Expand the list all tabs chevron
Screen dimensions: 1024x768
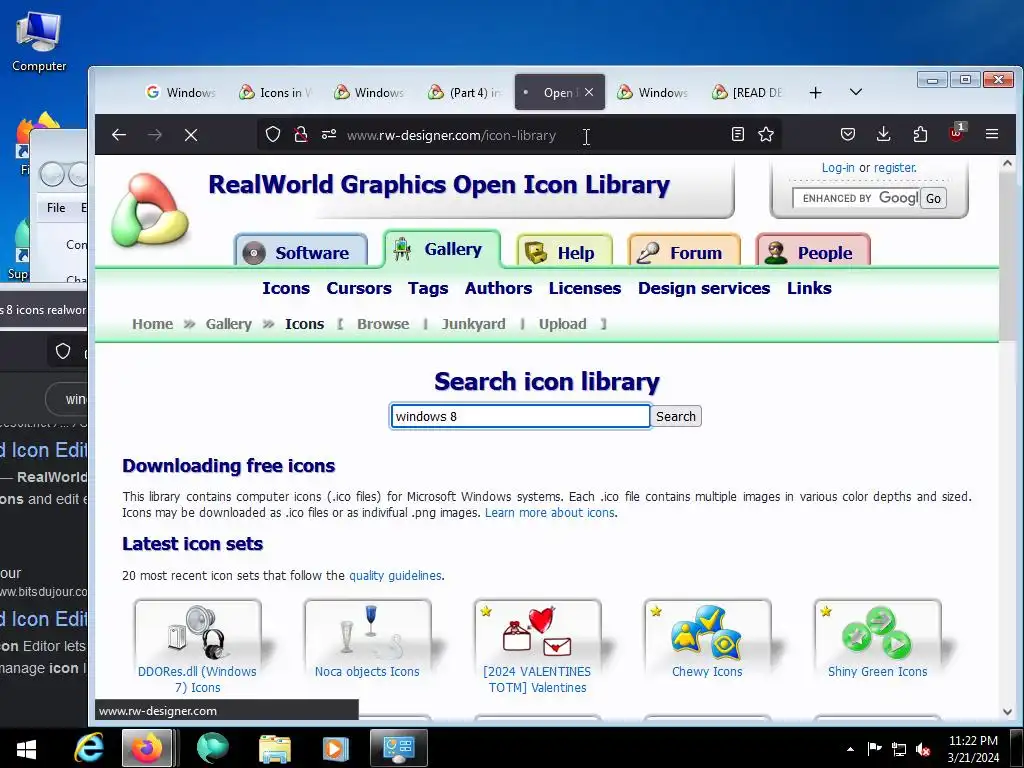tap(856, 92)
